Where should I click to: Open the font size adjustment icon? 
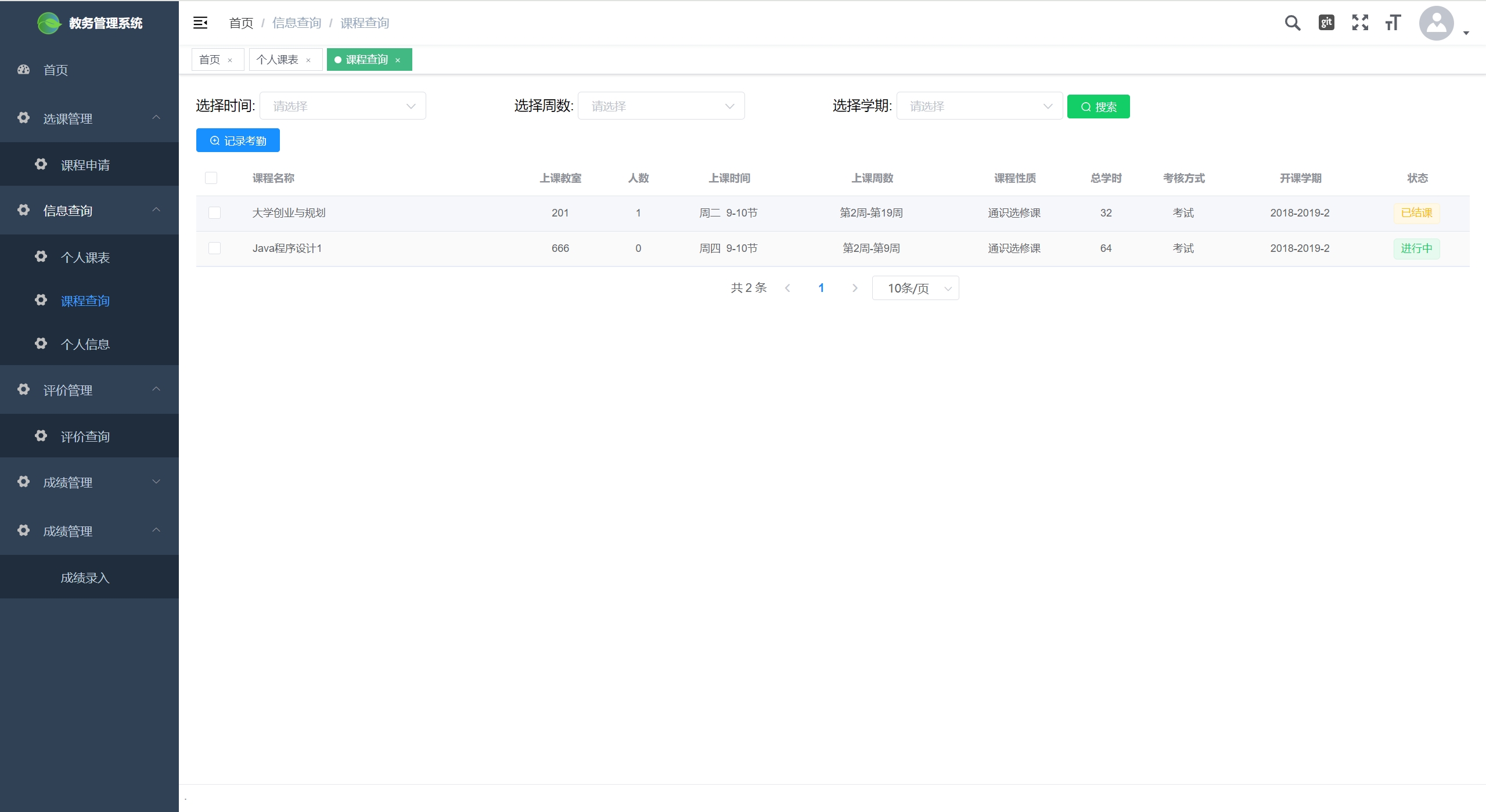point(1393,23)
